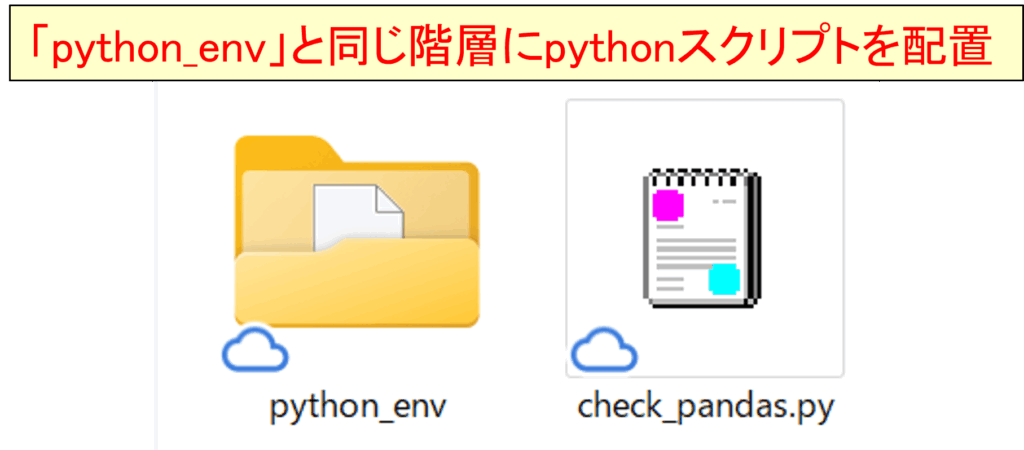
Task: Click the cyan square on the notepad icon
Action: 724,280
